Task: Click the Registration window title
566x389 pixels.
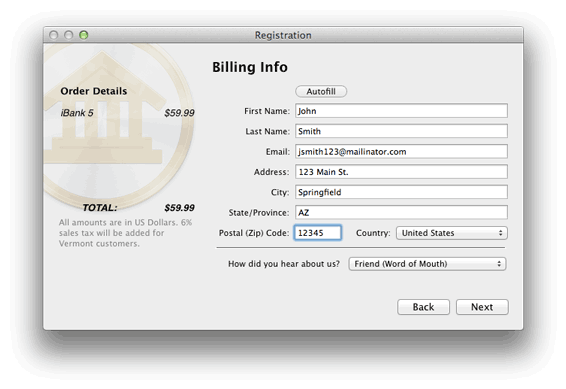Action: (283, 35)
